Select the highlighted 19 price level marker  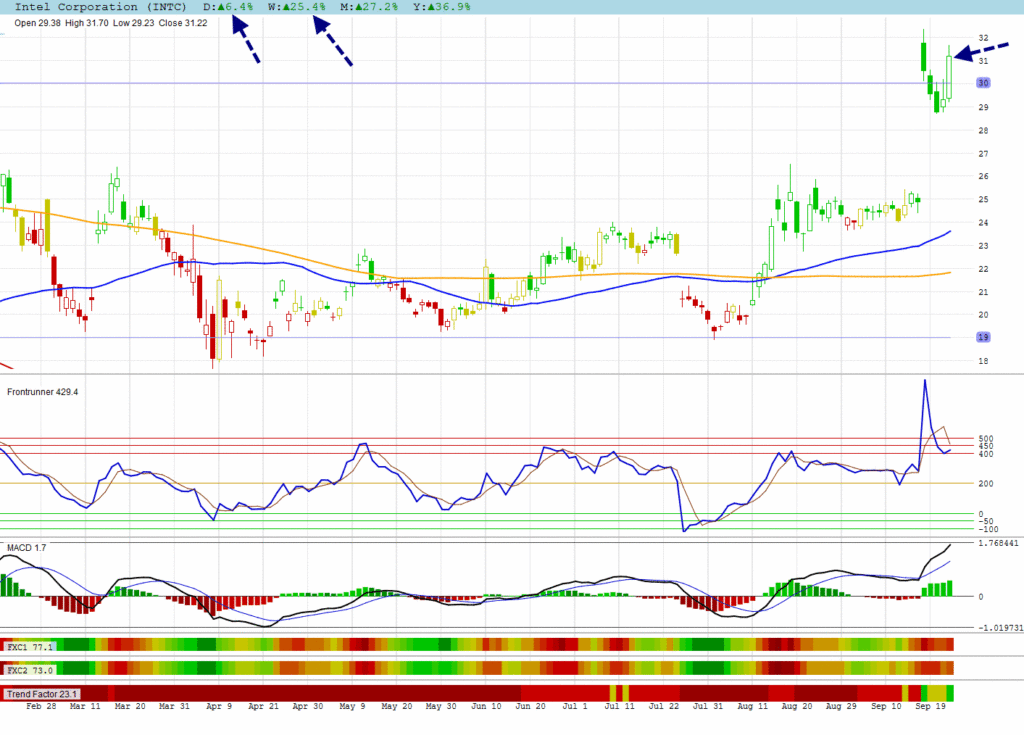984,338
